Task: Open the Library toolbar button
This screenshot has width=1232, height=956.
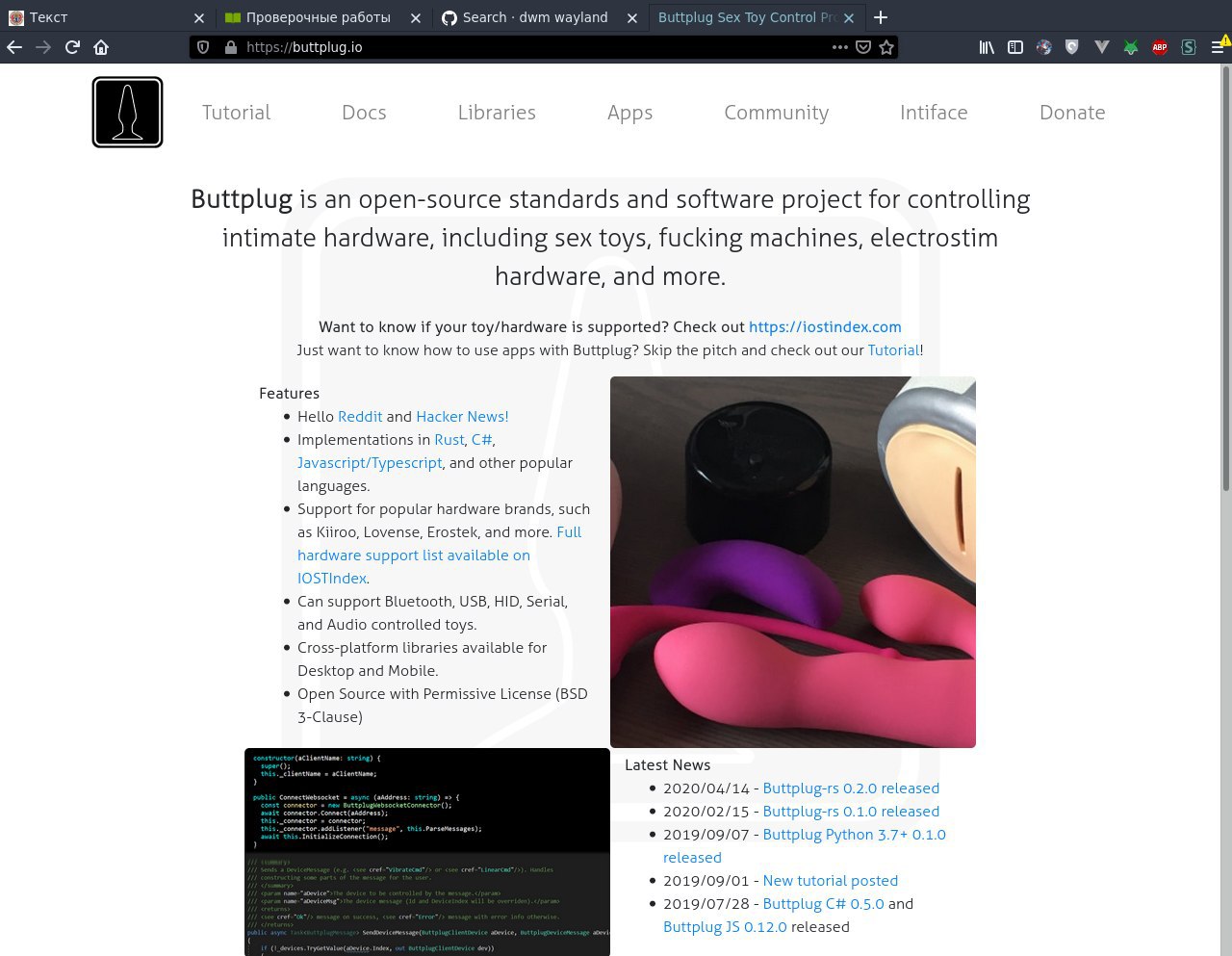Action: [987, 47]
